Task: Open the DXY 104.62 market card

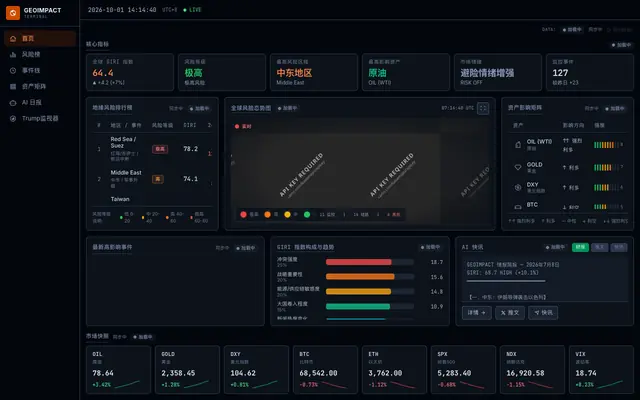Action: tap(256, 369)
